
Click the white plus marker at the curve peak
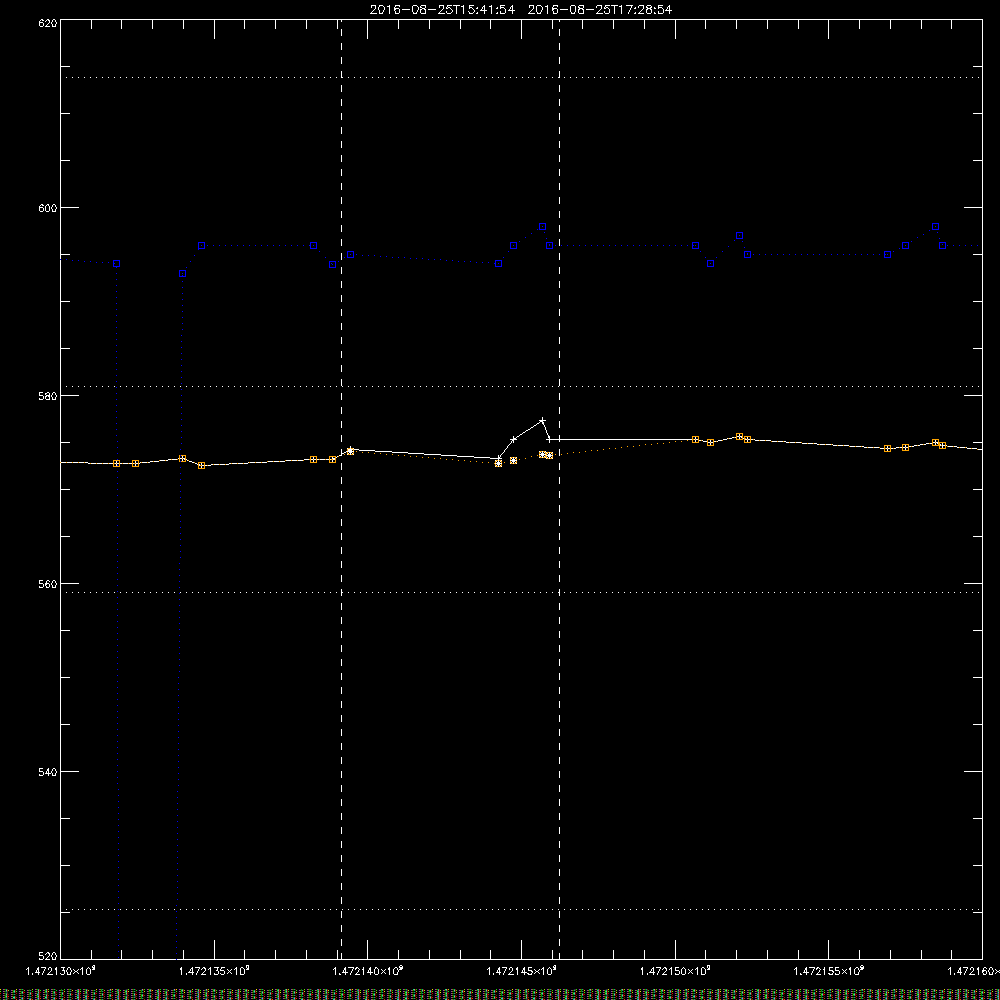(x=543, y=421)
